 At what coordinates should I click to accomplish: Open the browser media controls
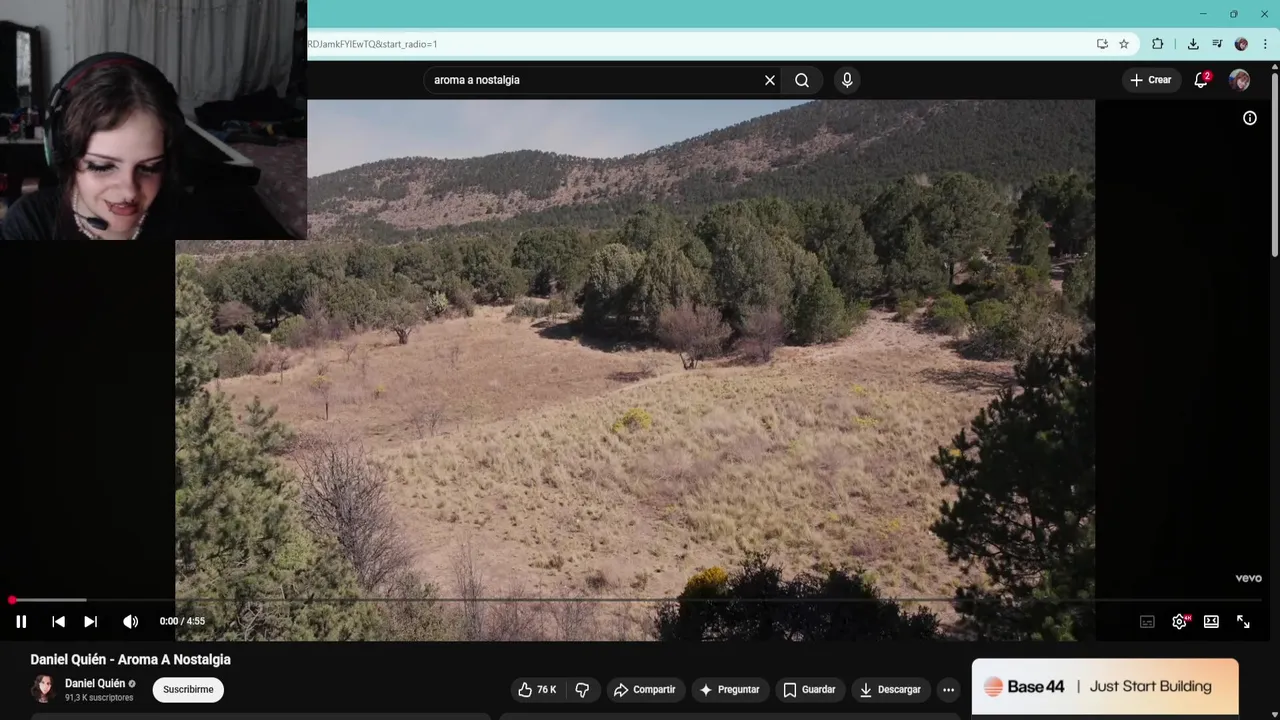[1217, 44]
